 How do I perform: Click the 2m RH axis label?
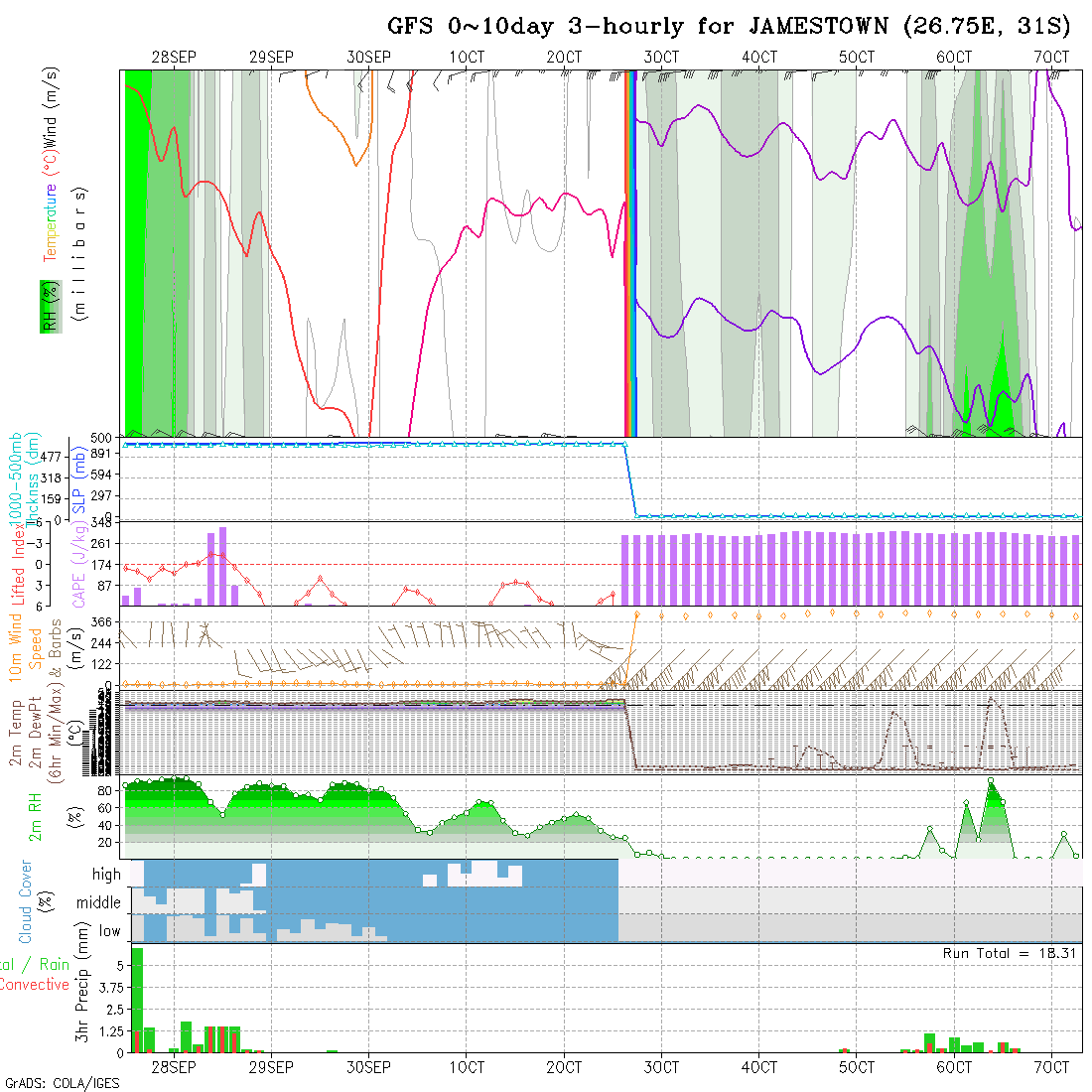(36, 814)
